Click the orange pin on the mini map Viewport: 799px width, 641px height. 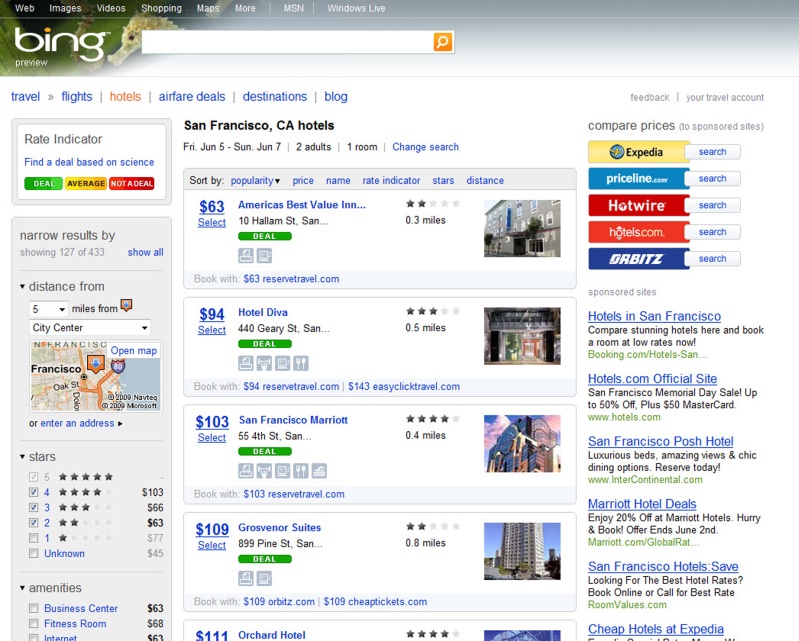point(95,364)
